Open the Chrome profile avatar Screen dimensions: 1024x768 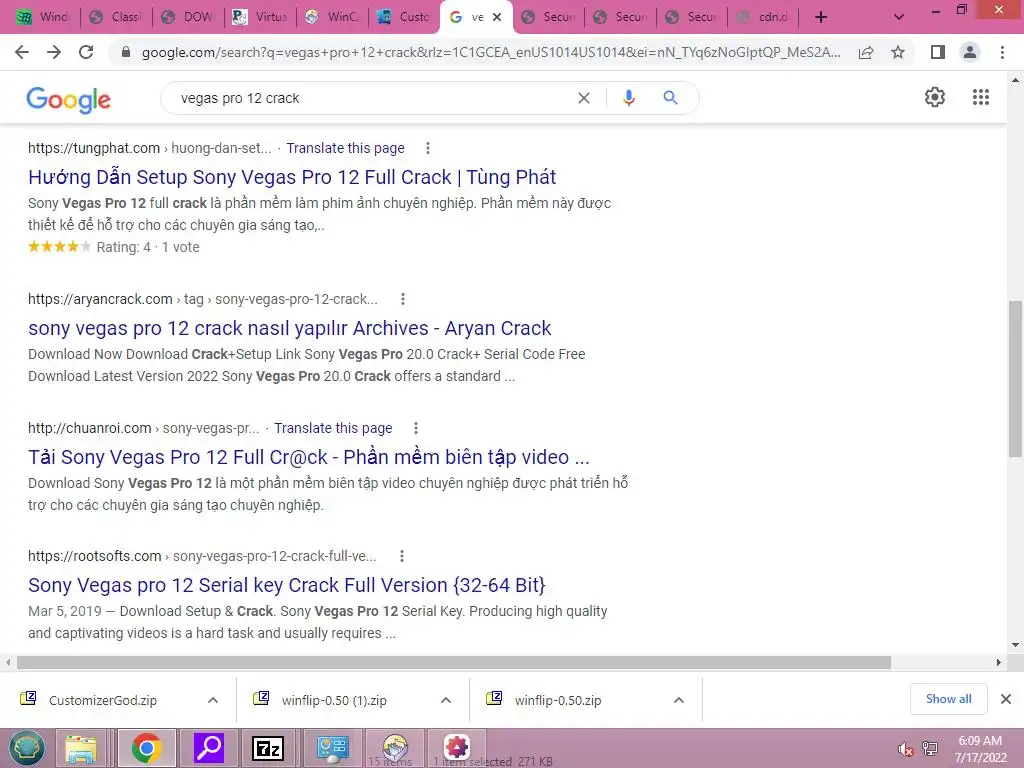970,52
